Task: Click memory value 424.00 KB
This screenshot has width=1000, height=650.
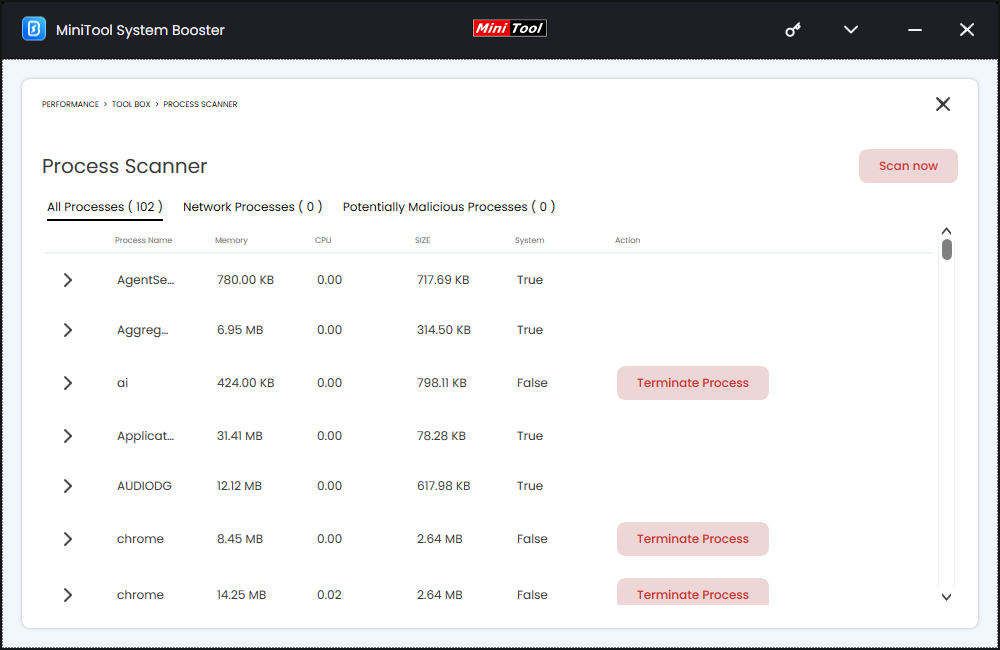Action: pyautogui.click(x=246, y=383)
